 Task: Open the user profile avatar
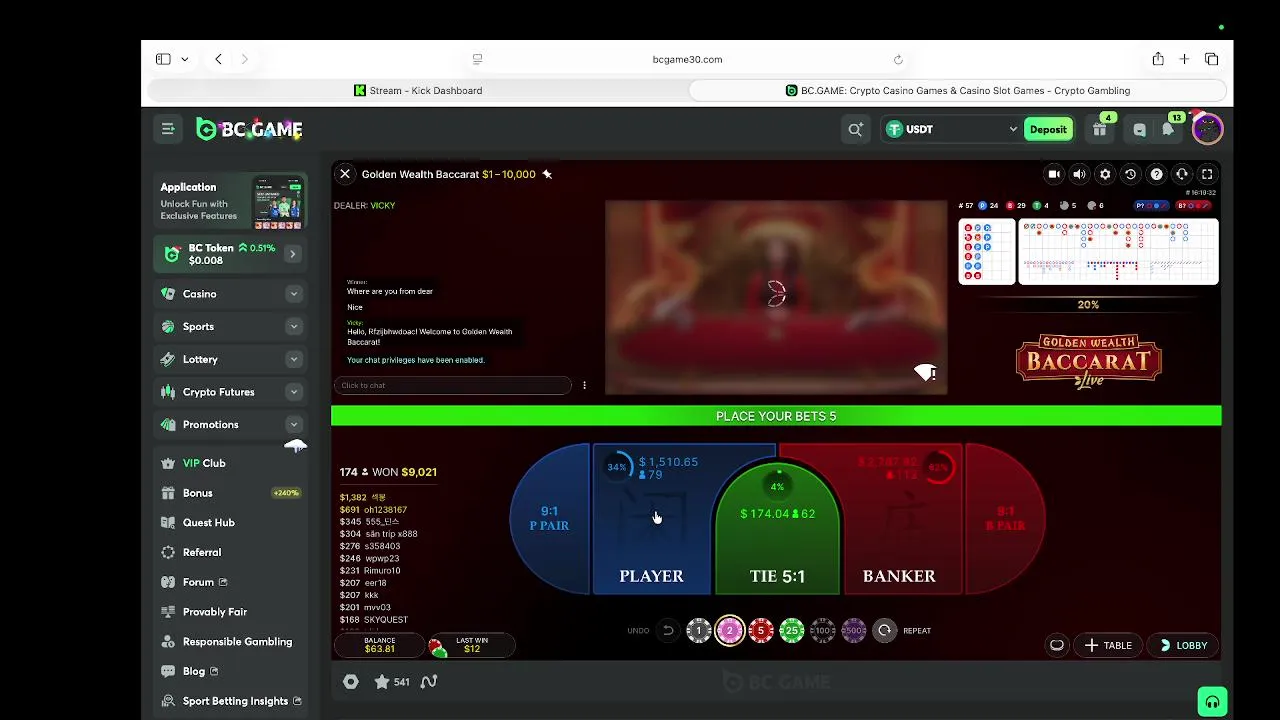1207,129
